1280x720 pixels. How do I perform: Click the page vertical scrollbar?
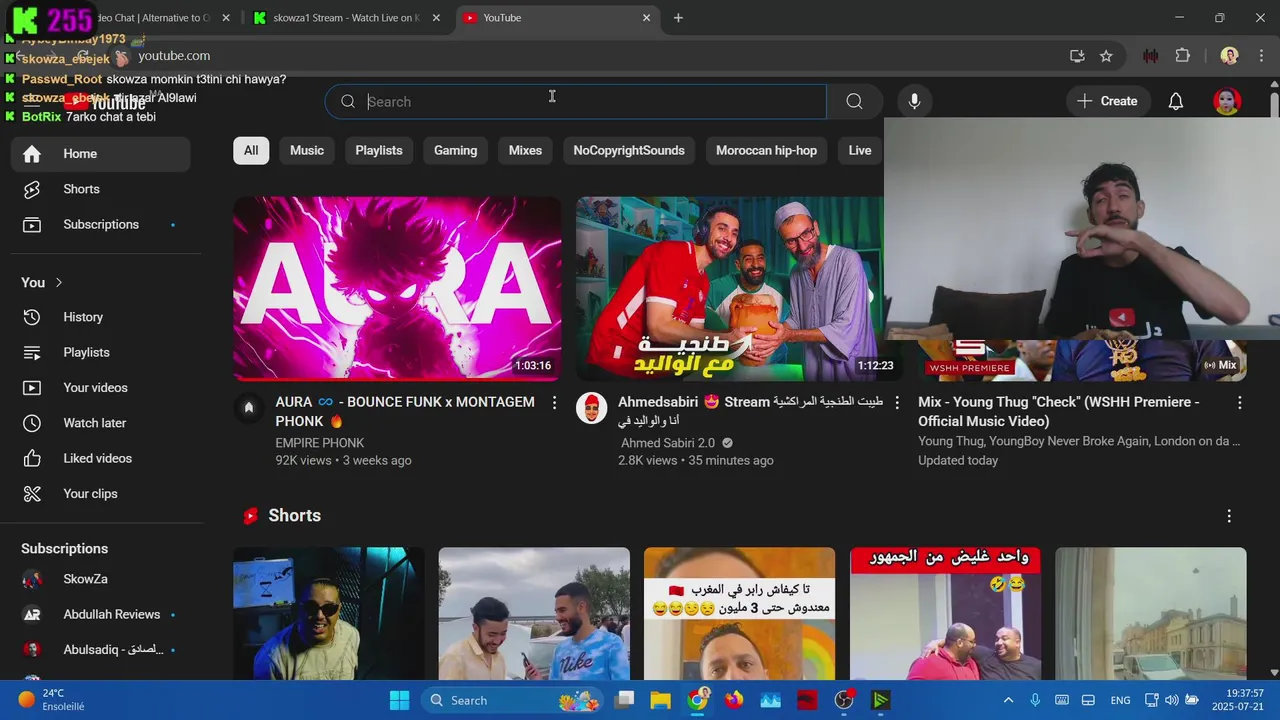point(1274,105)
